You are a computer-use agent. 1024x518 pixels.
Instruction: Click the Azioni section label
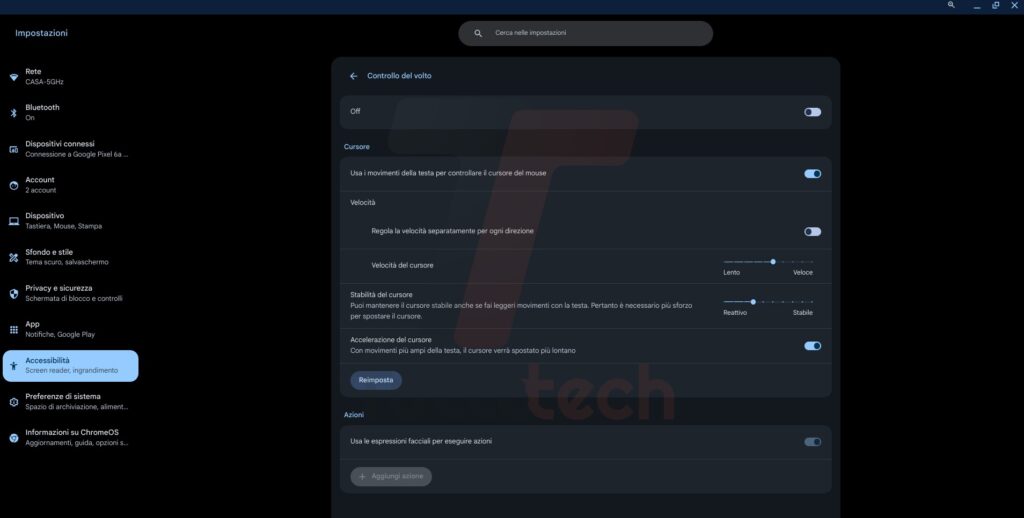pos(354,415)
